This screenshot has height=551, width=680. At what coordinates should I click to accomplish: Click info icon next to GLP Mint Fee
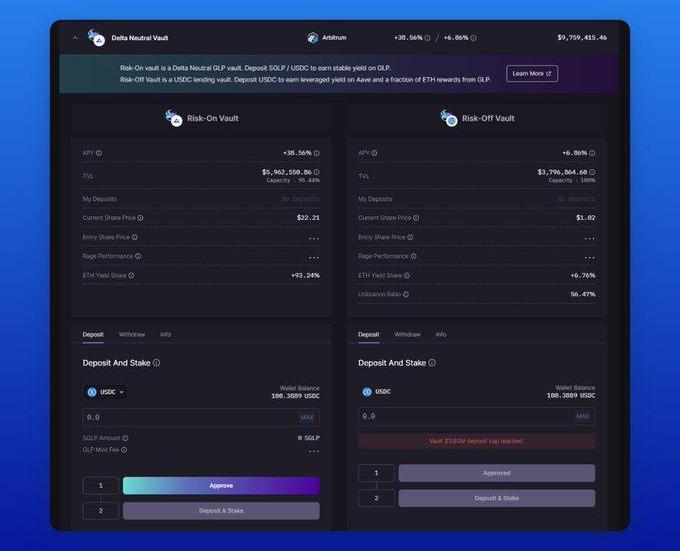click(124, 450)
